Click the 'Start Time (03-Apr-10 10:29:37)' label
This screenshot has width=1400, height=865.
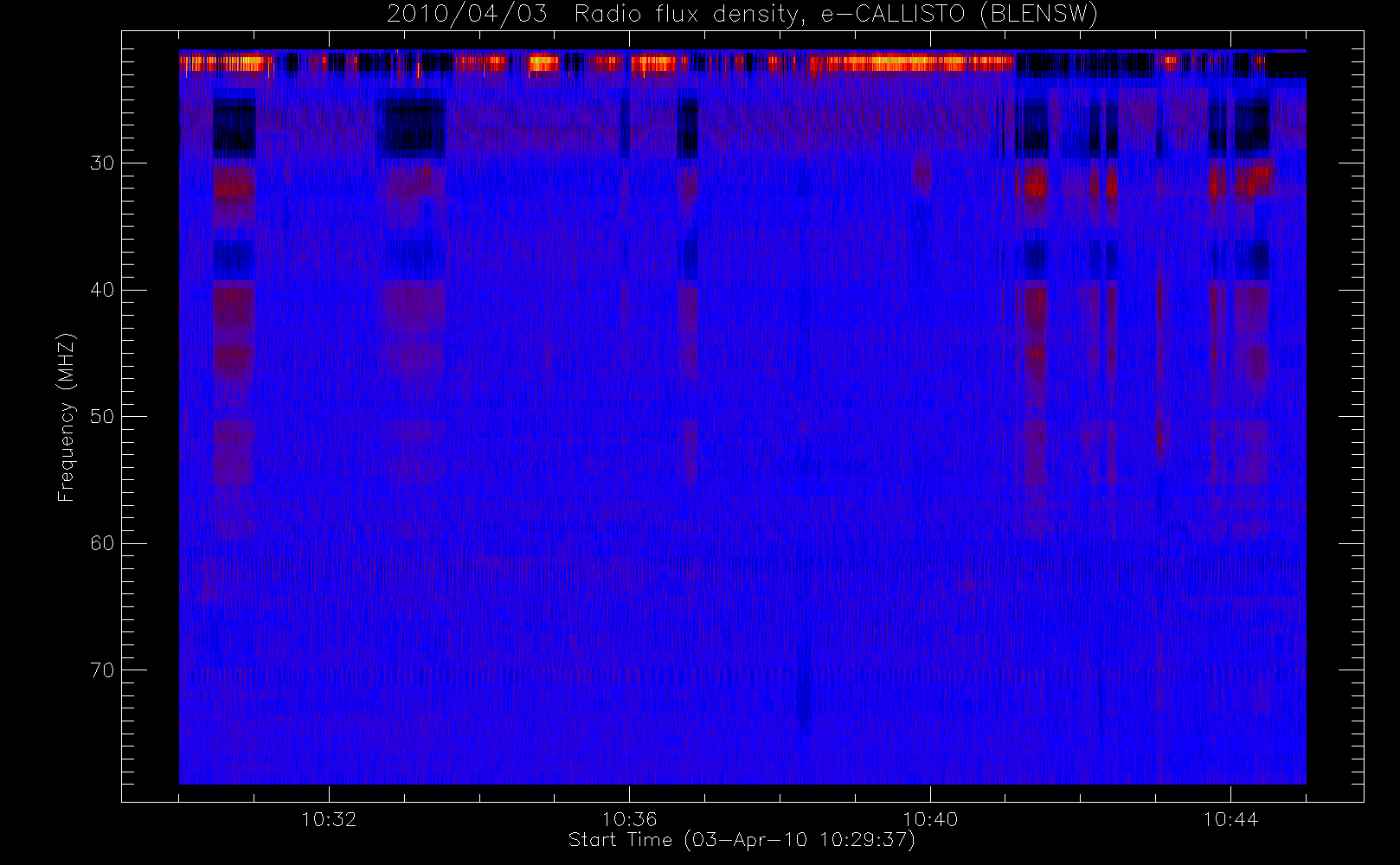coord(742,840)
